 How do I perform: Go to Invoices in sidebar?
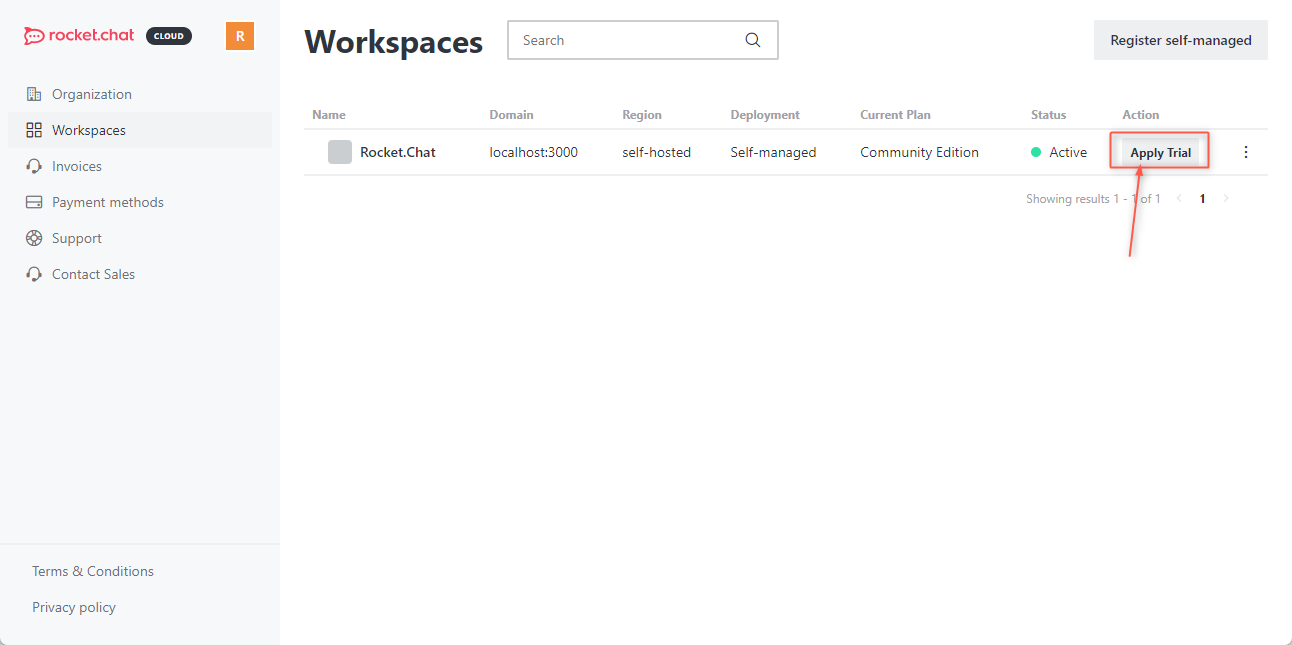(140, 166)
